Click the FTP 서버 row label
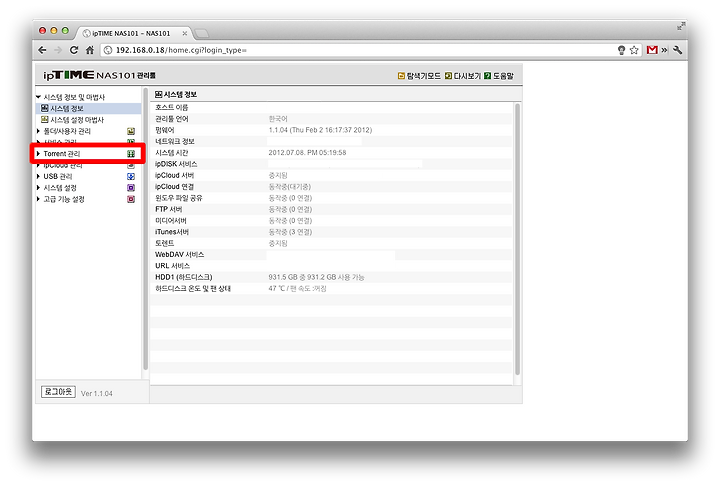Image resolution: width=720 pixels, height=486 pixels. tap(169, 209)
